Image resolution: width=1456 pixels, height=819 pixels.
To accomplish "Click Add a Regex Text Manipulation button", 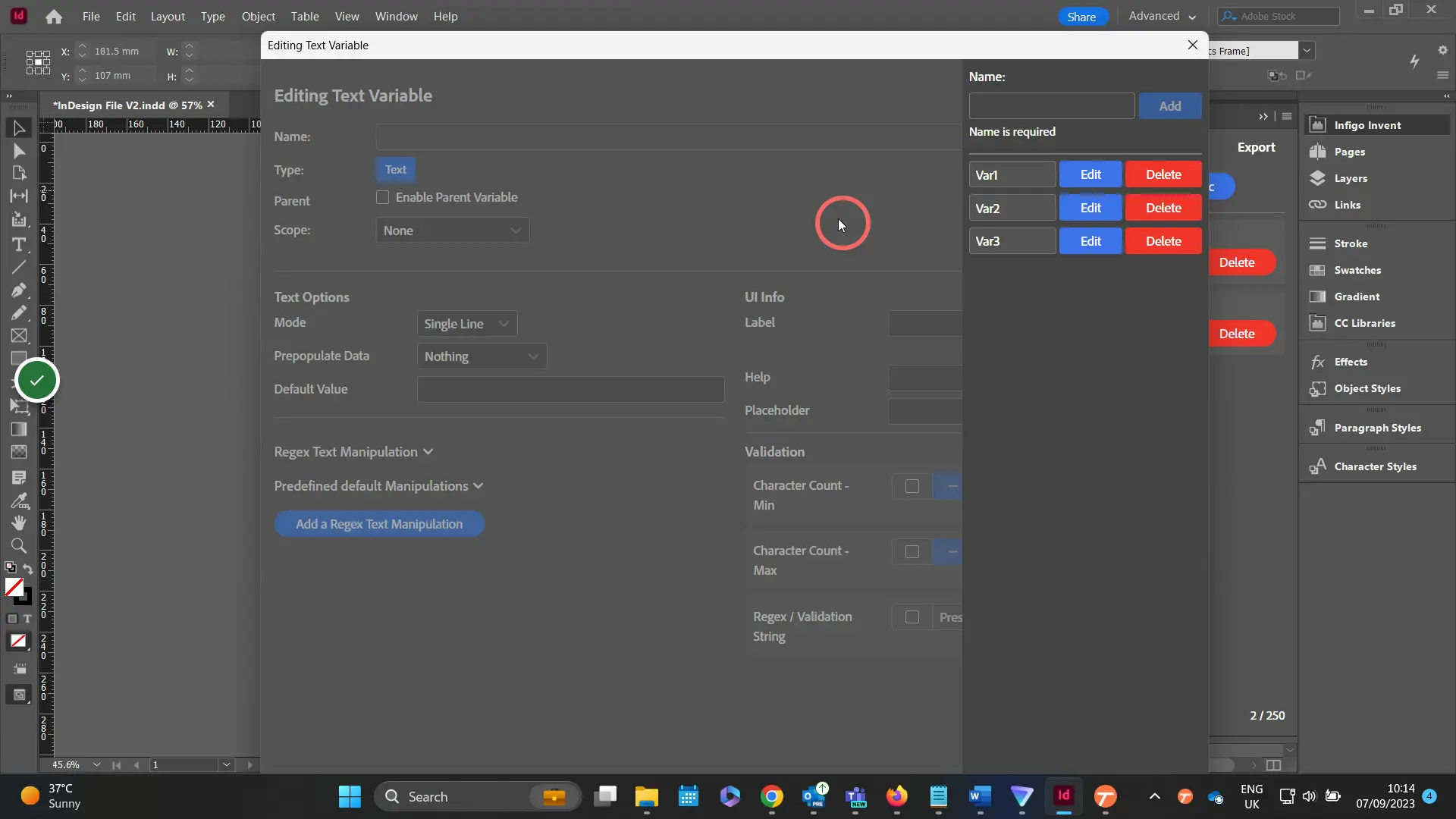I will coord(379,524).
